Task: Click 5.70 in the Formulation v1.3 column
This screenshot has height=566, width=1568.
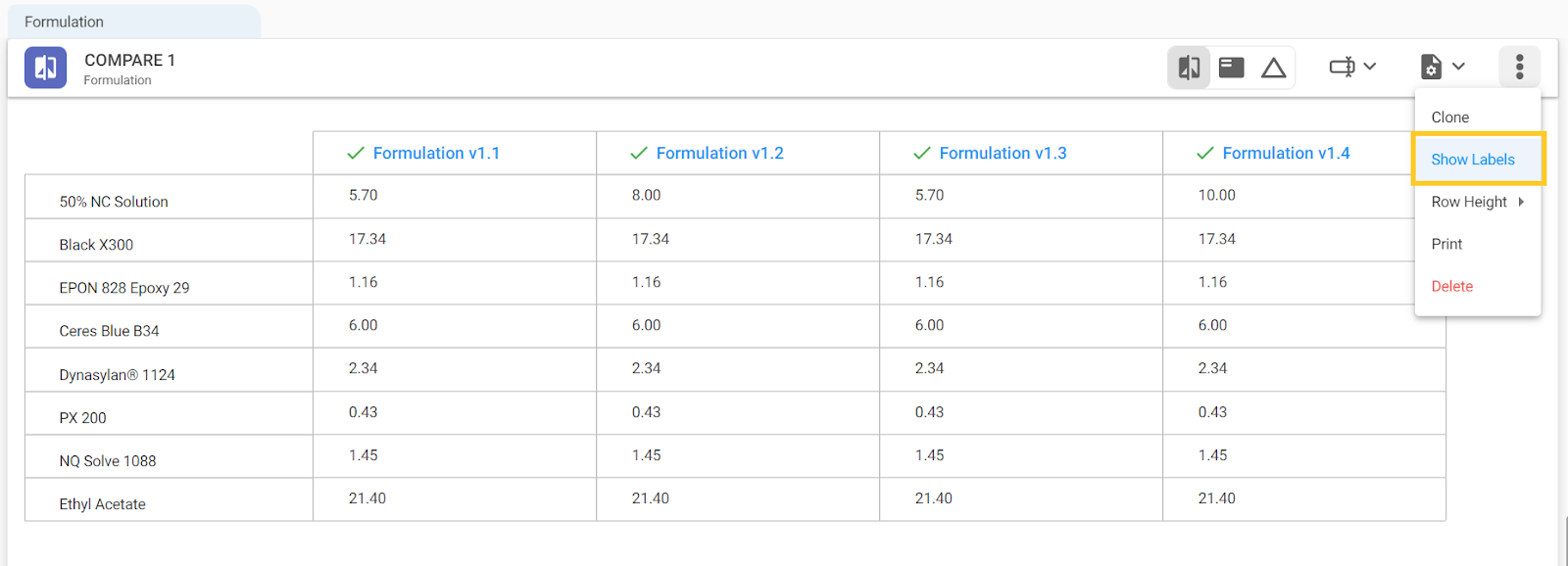Action: 929,195
